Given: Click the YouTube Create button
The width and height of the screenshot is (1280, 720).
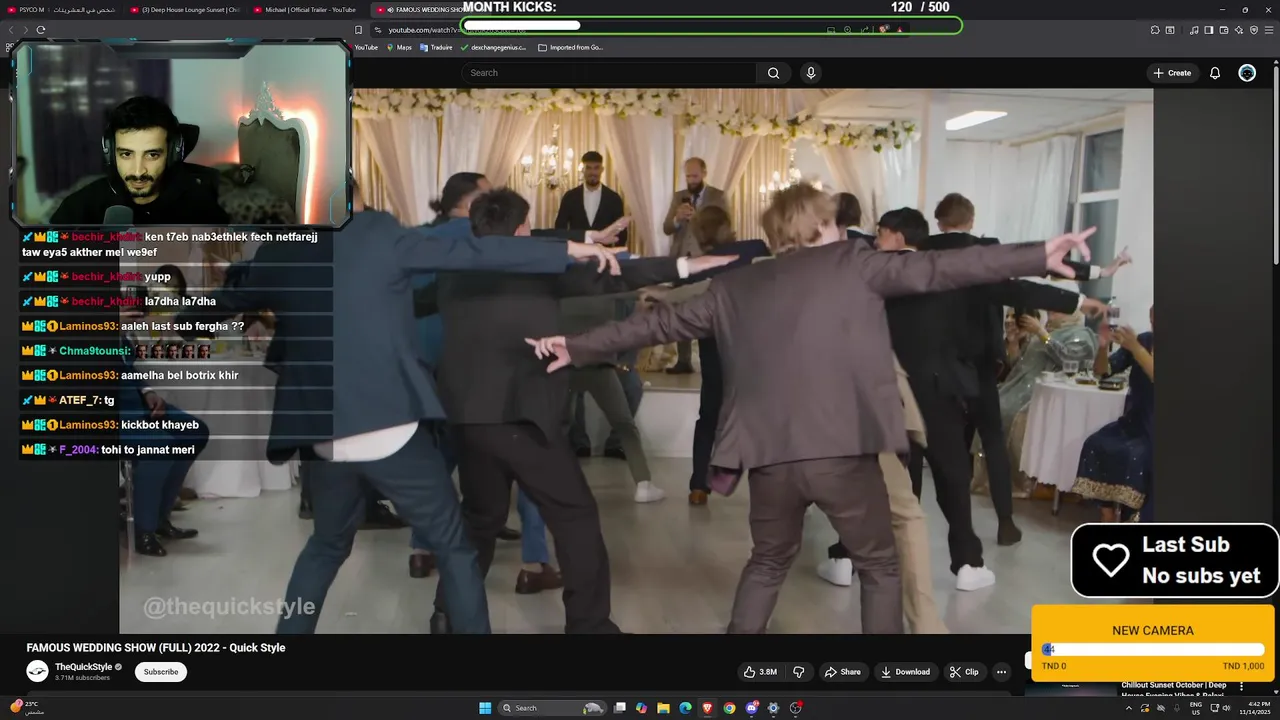Looking at the screenshot, I should point(1172,73).
